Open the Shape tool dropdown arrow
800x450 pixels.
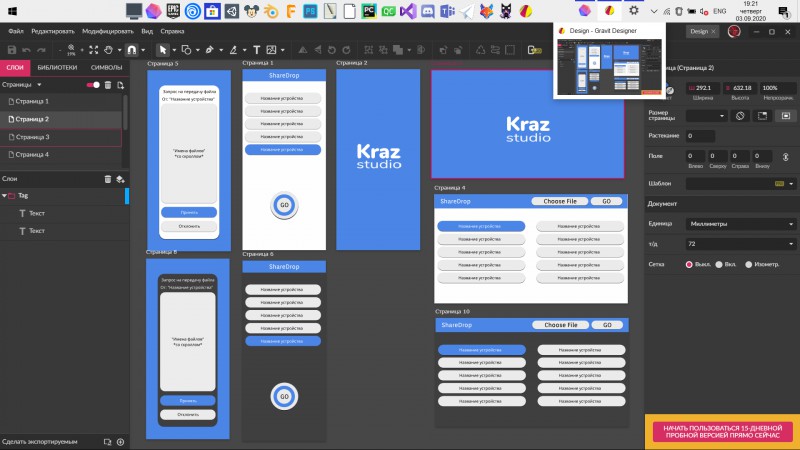tap(197, 51)
